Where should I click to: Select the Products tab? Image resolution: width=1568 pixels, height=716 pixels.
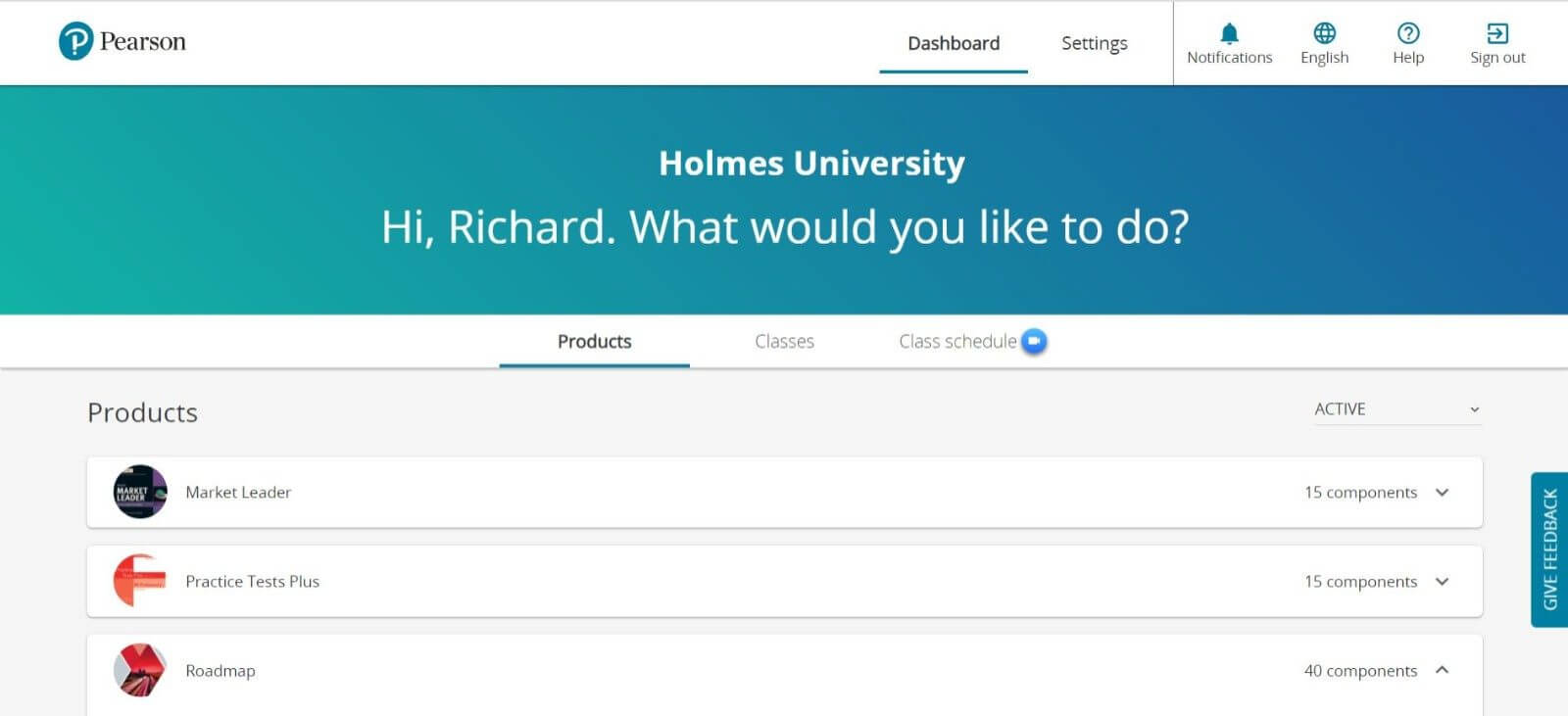point(594,341)
